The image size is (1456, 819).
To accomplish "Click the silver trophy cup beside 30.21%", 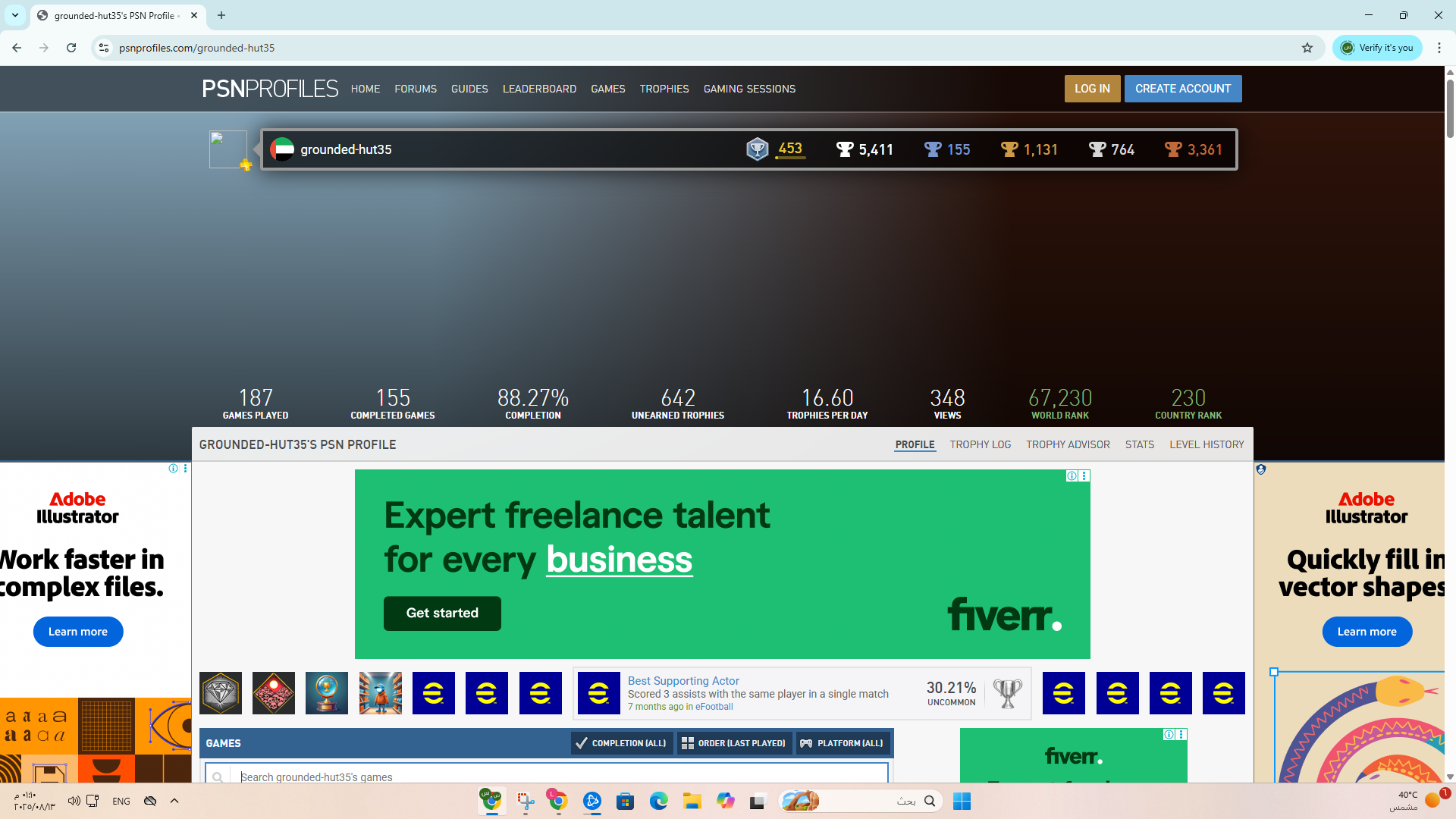I will 1008,693.
